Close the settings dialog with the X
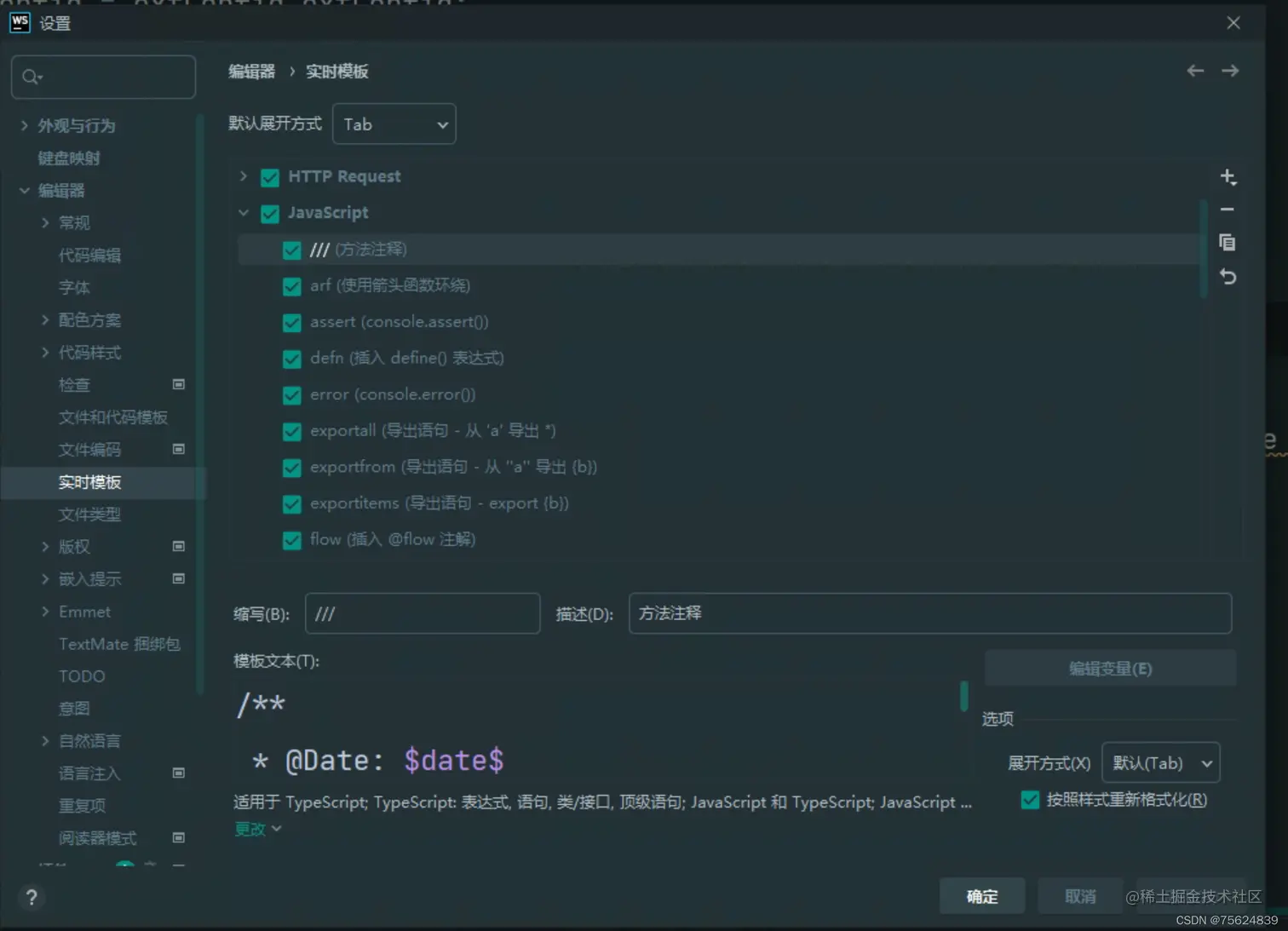Screen dimensions: 1288x931 click(1233, 23)
